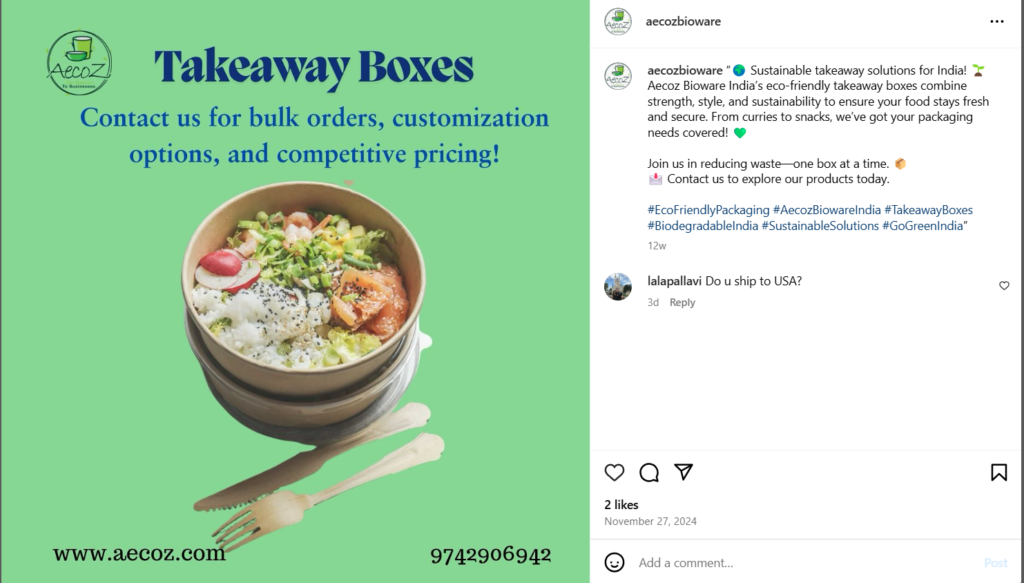Open #SustainableSolutions hashtag

point(820,225)
